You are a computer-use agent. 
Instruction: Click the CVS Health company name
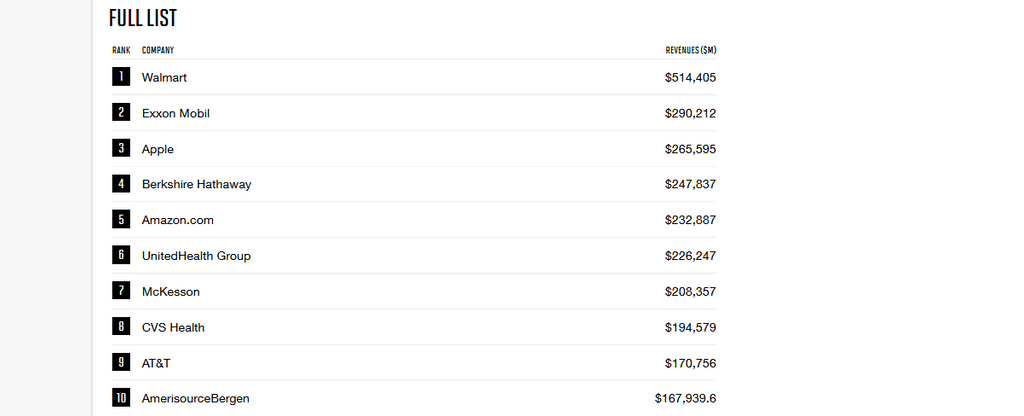coord(173,328)
